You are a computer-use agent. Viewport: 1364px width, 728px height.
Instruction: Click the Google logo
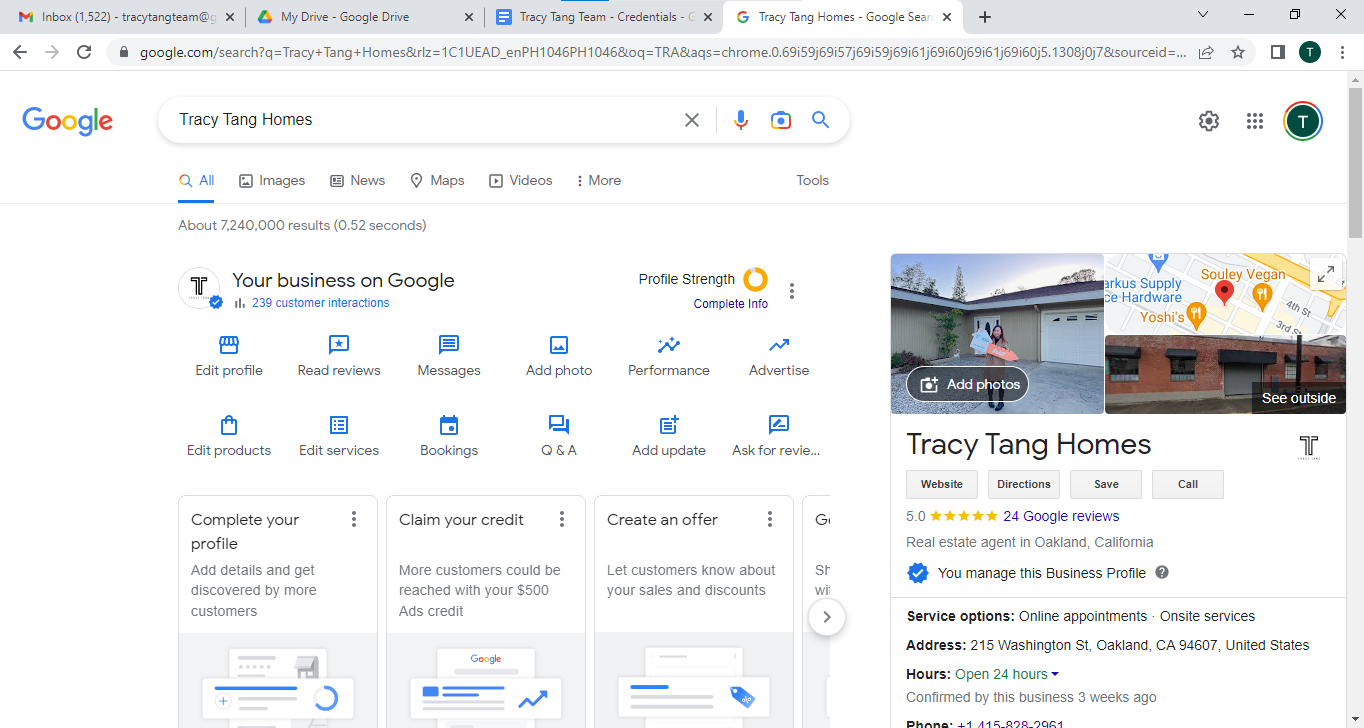[x=68, y=121]
